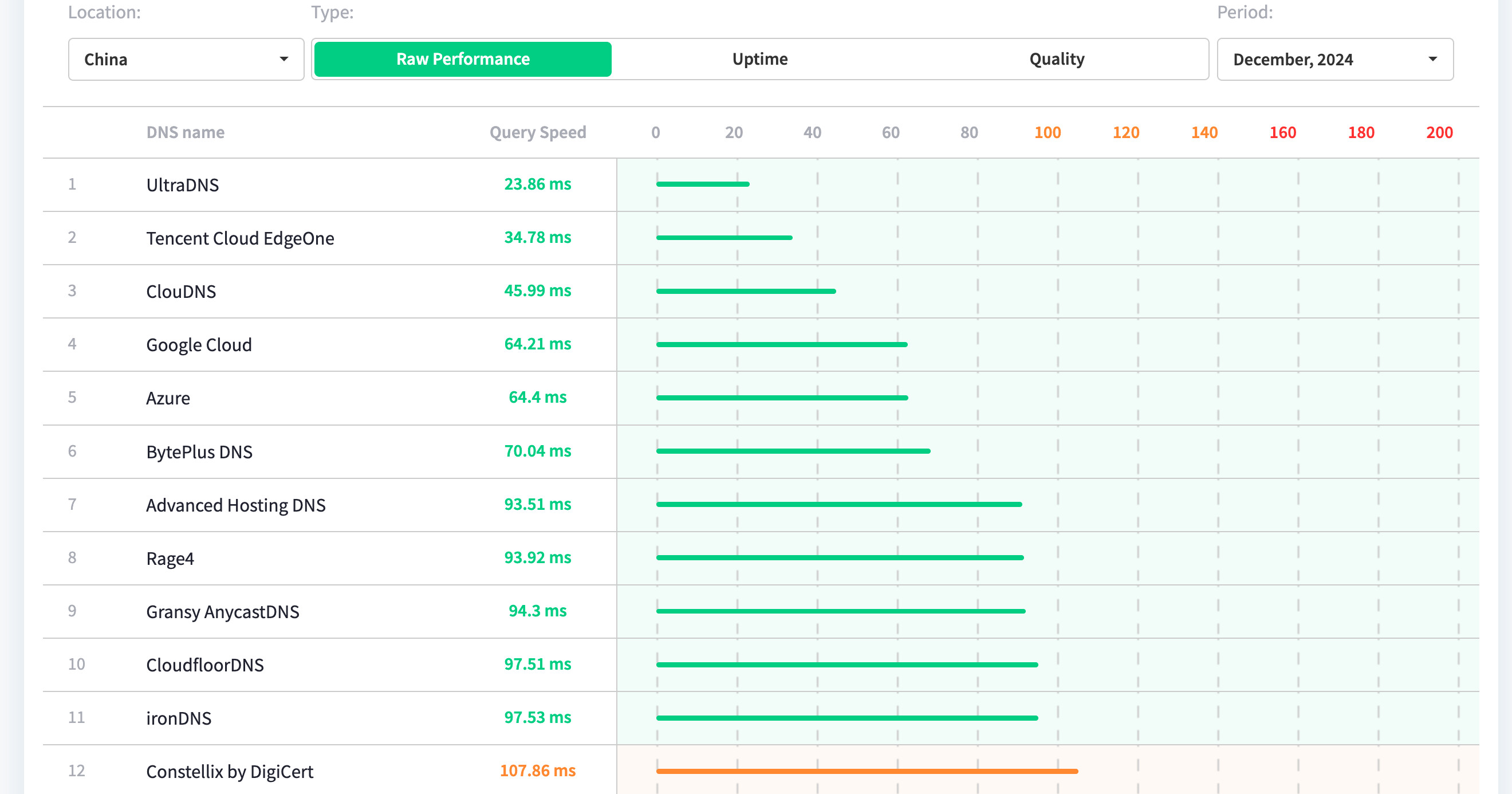Click the Location dropdown arrow

pyautogui.click(x=284, y=60)
